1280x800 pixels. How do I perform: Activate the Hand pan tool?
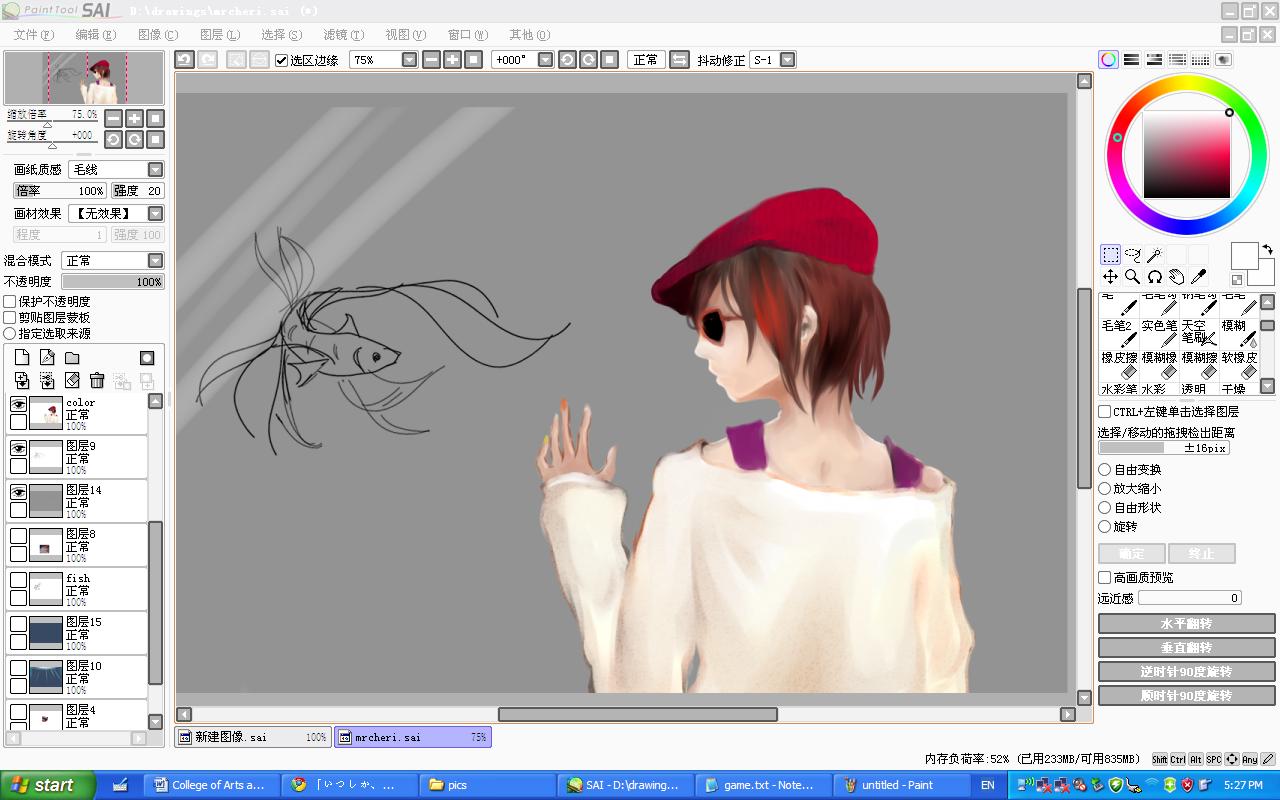(1176, 277)
